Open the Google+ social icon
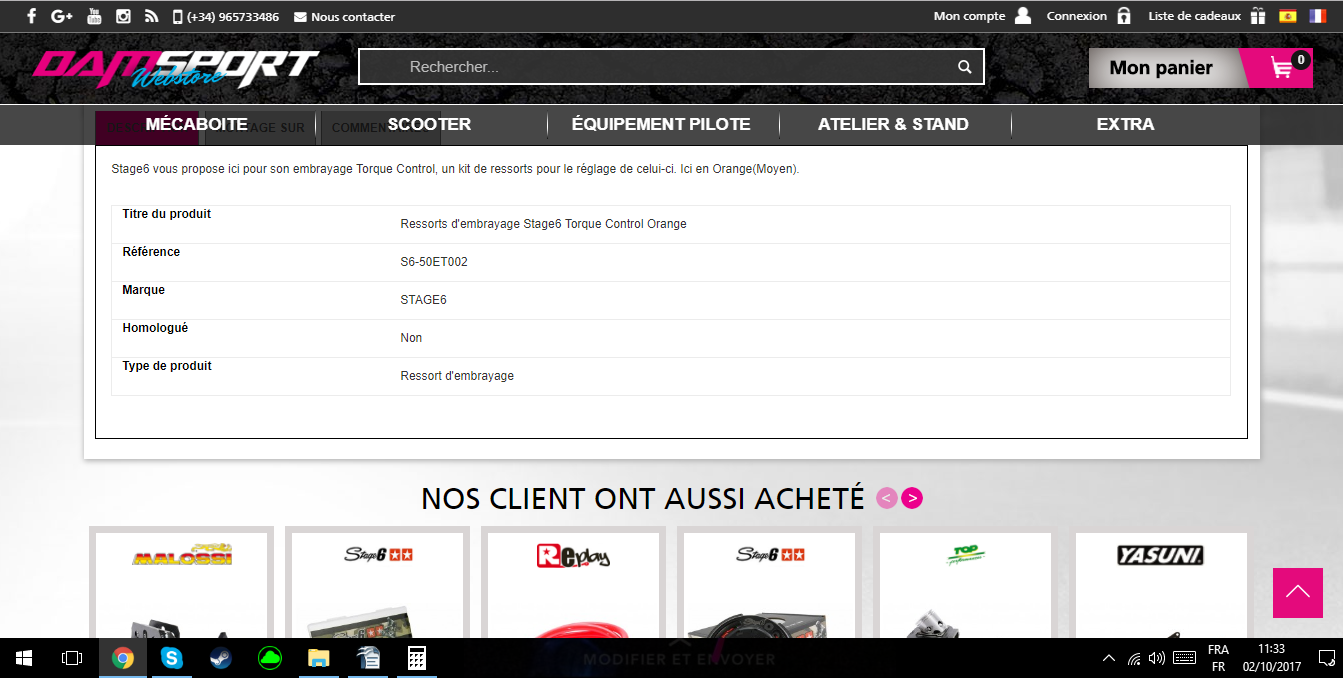The height and width of the screenshot is (678, 1343). pos(62,16)
